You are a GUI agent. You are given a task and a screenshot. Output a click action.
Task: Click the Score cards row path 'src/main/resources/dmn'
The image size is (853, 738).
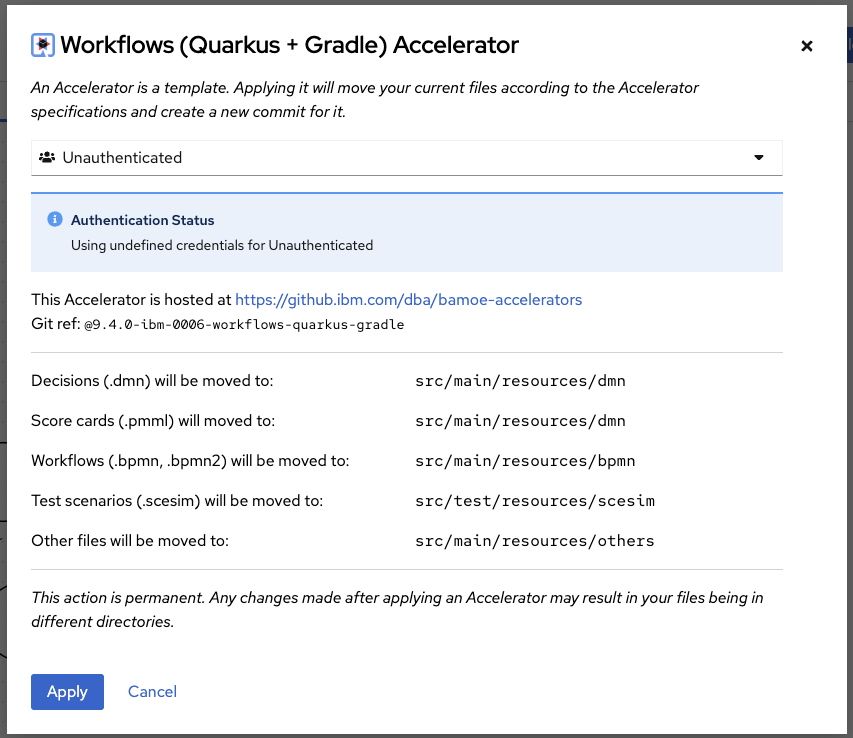click(x=521, y=421)
